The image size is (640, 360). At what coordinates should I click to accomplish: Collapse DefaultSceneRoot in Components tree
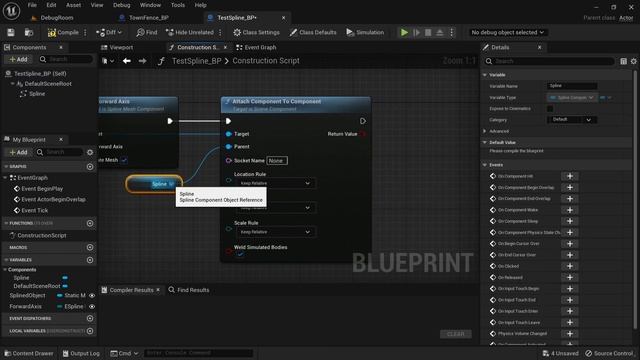(12, 84)
